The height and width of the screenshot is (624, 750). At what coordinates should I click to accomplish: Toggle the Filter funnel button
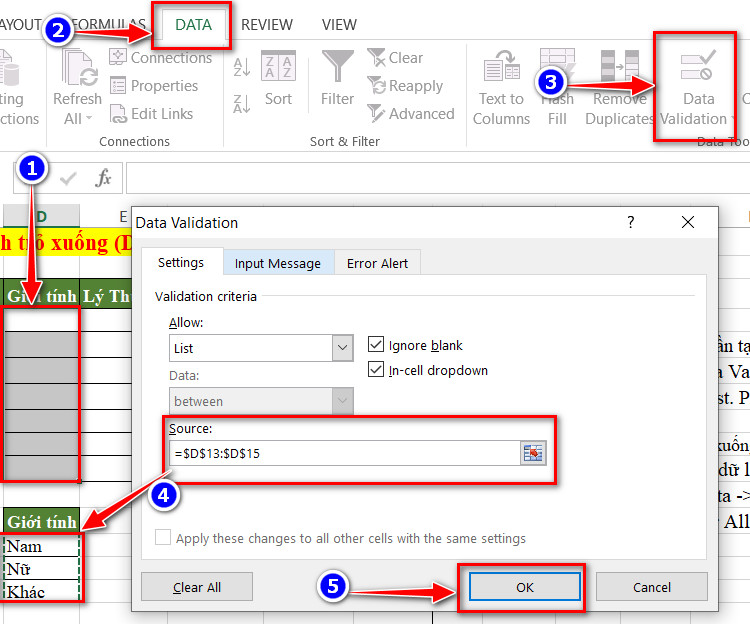pos(337,77)
